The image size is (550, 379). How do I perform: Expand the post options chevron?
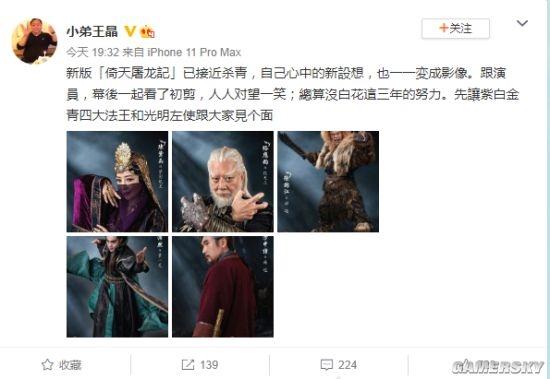[x=522, y=24]
